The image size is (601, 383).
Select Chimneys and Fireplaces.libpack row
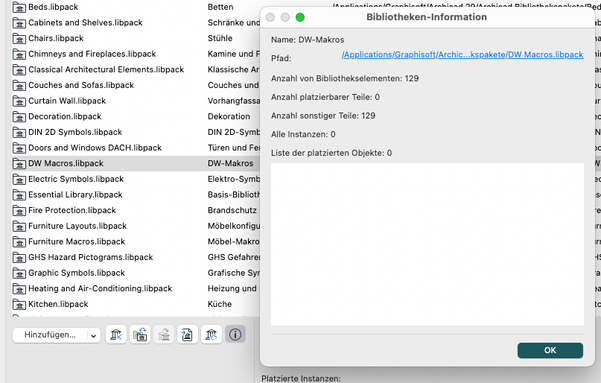[92, 54]
